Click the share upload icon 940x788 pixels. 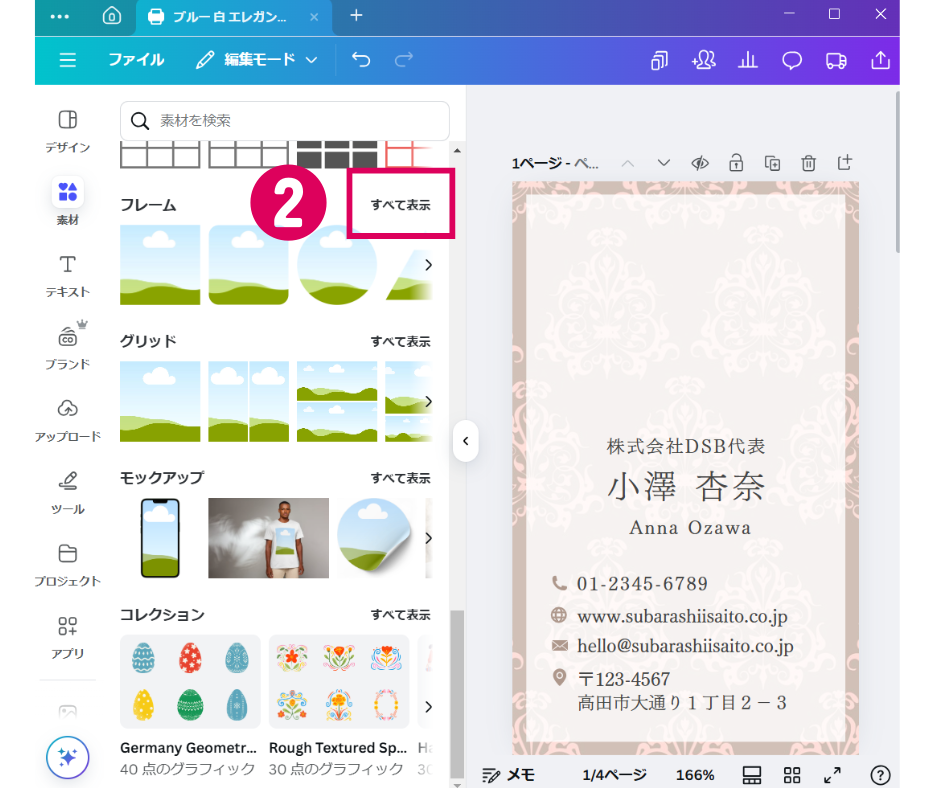coord(880,60)
